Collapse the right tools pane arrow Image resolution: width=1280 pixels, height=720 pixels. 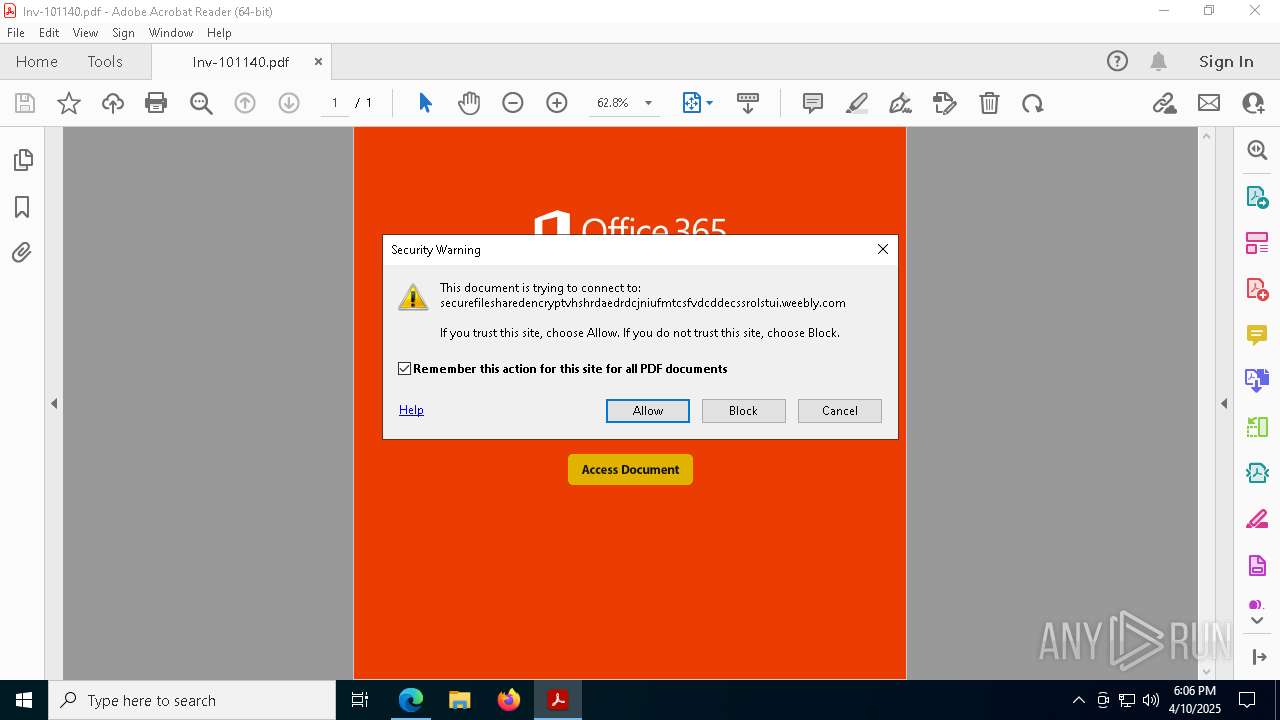1224,404
